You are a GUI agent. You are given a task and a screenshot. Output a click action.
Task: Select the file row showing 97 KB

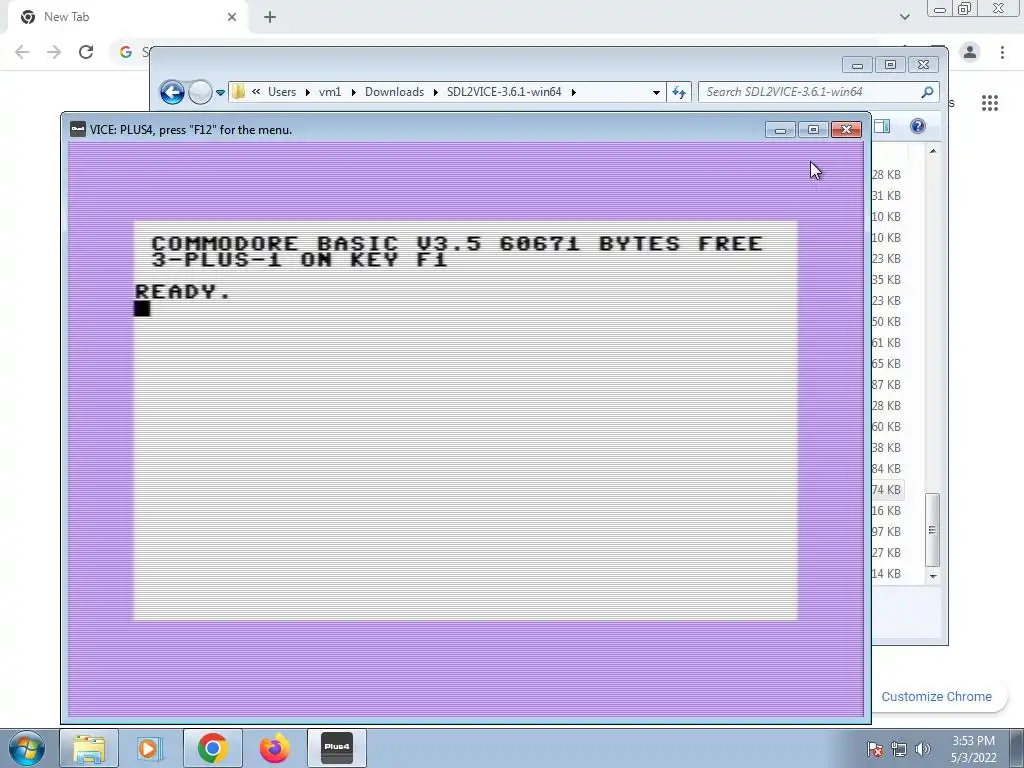click(x=887, y=531)
